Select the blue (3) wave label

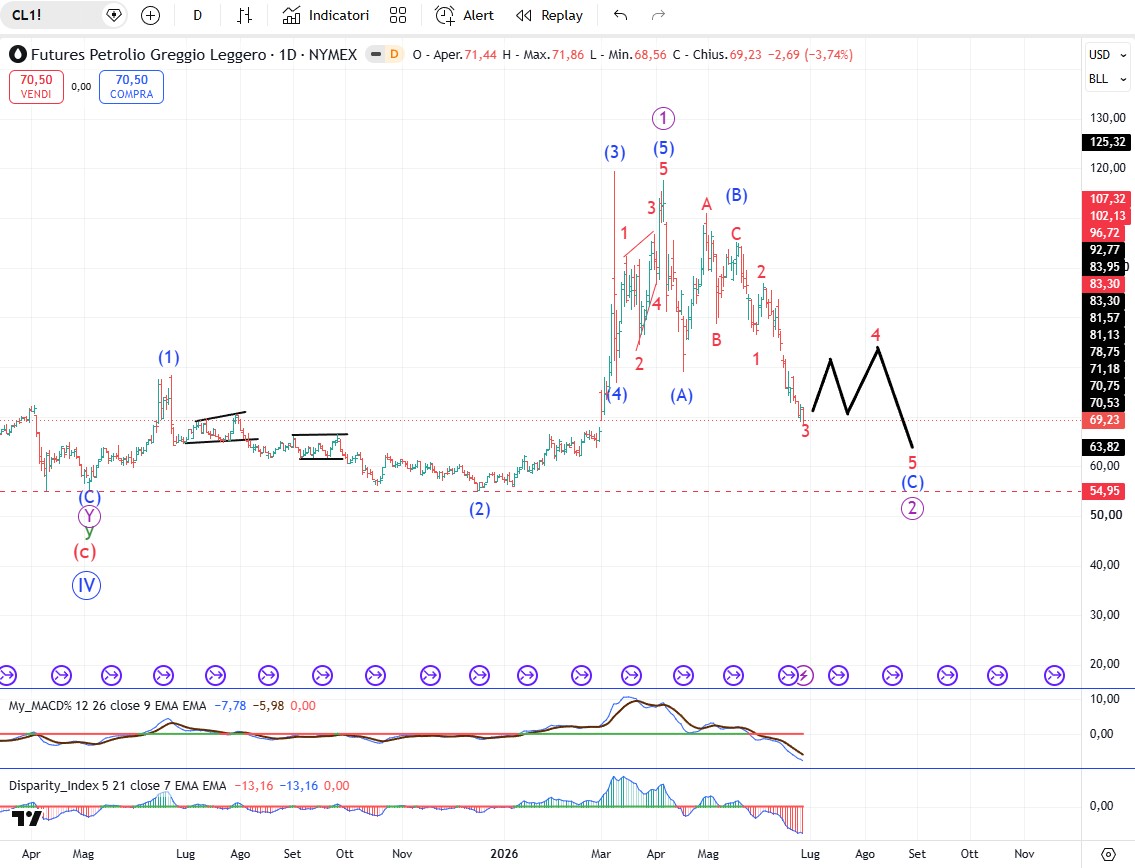tap(615, 152)
